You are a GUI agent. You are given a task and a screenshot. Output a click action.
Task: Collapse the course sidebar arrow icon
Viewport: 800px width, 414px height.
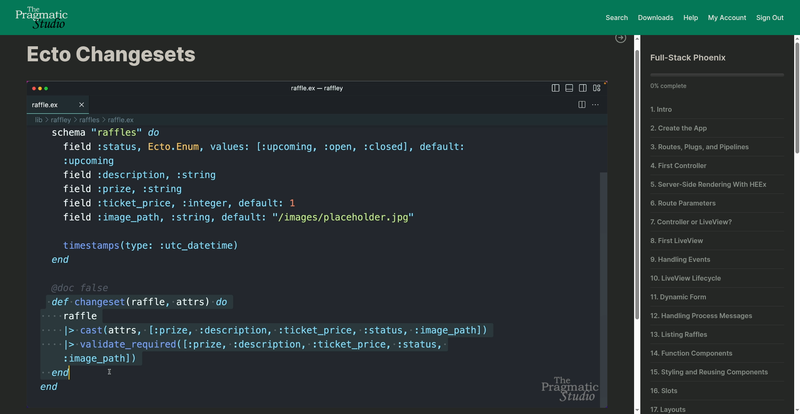tap(620, 38)
